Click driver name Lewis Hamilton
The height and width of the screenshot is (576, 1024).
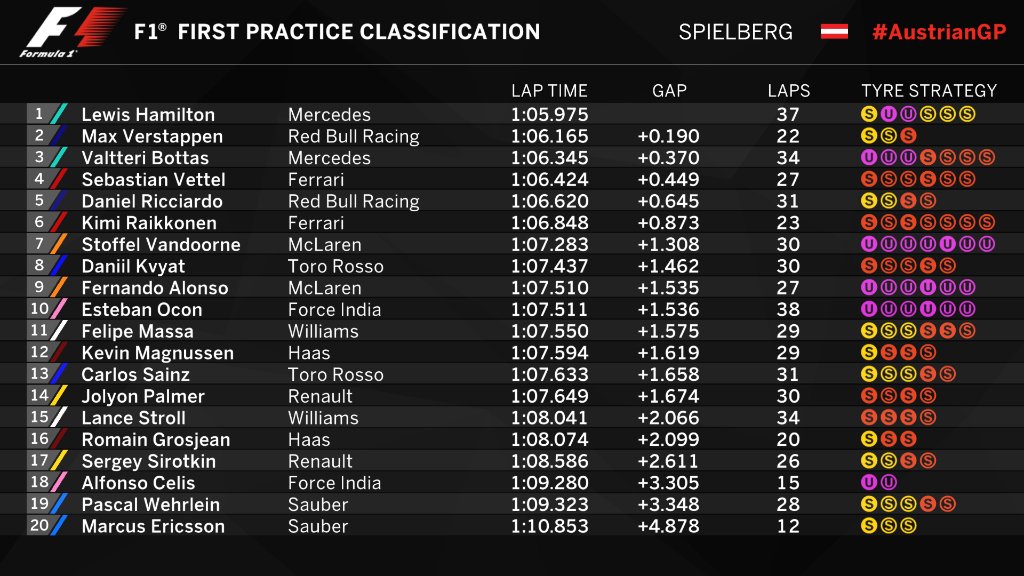click(148, 115)
